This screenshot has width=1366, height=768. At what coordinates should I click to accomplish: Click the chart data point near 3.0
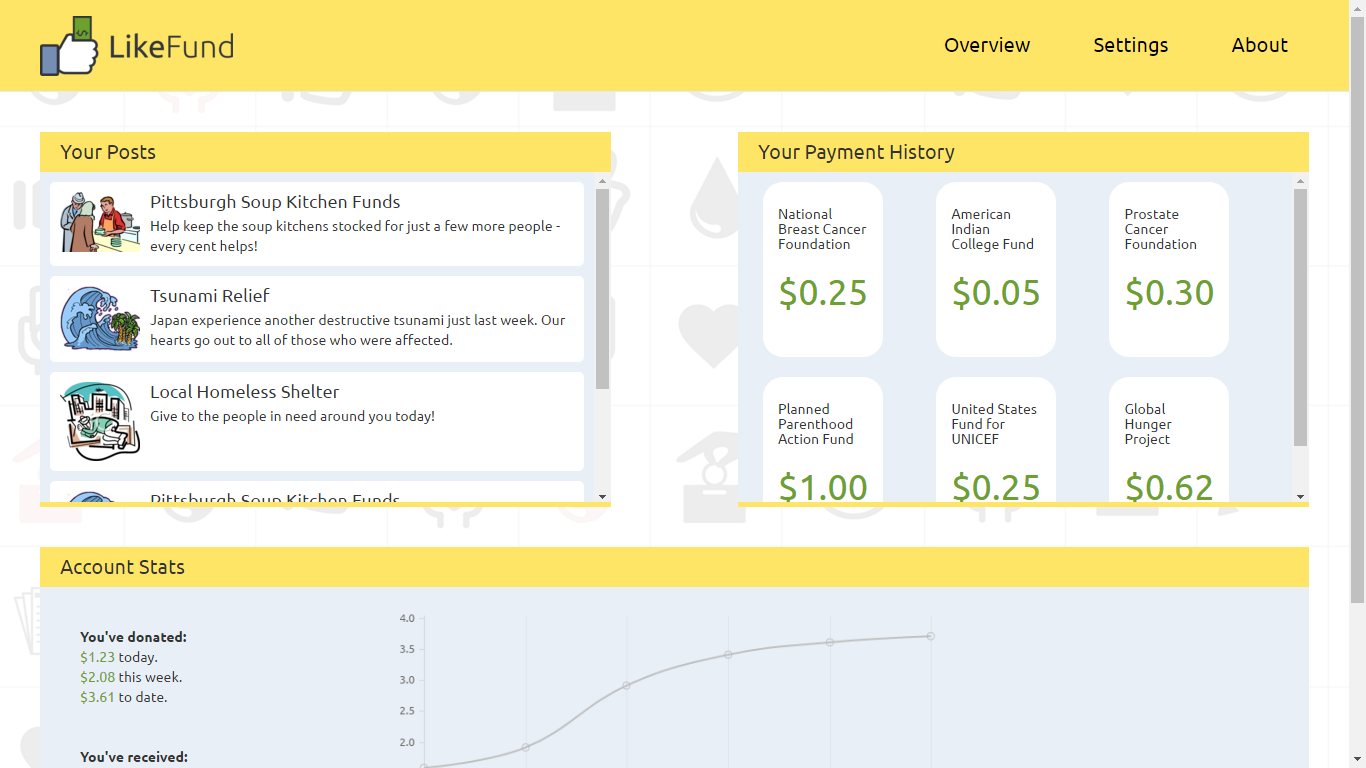tap(627, 685)
